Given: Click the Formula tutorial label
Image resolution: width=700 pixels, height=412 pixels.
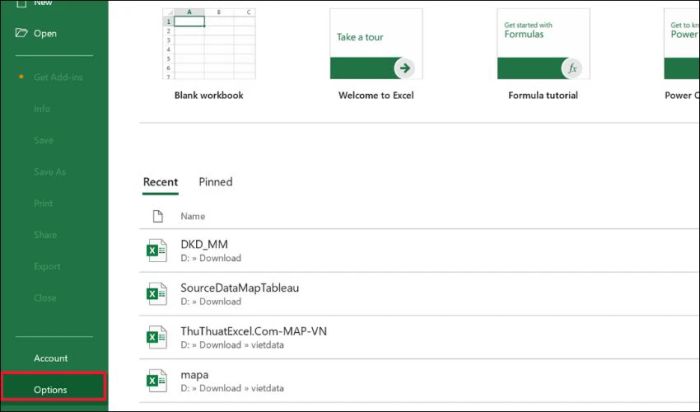Looking at the screenshot, I should pyautogui.click(x=543, y=95).
